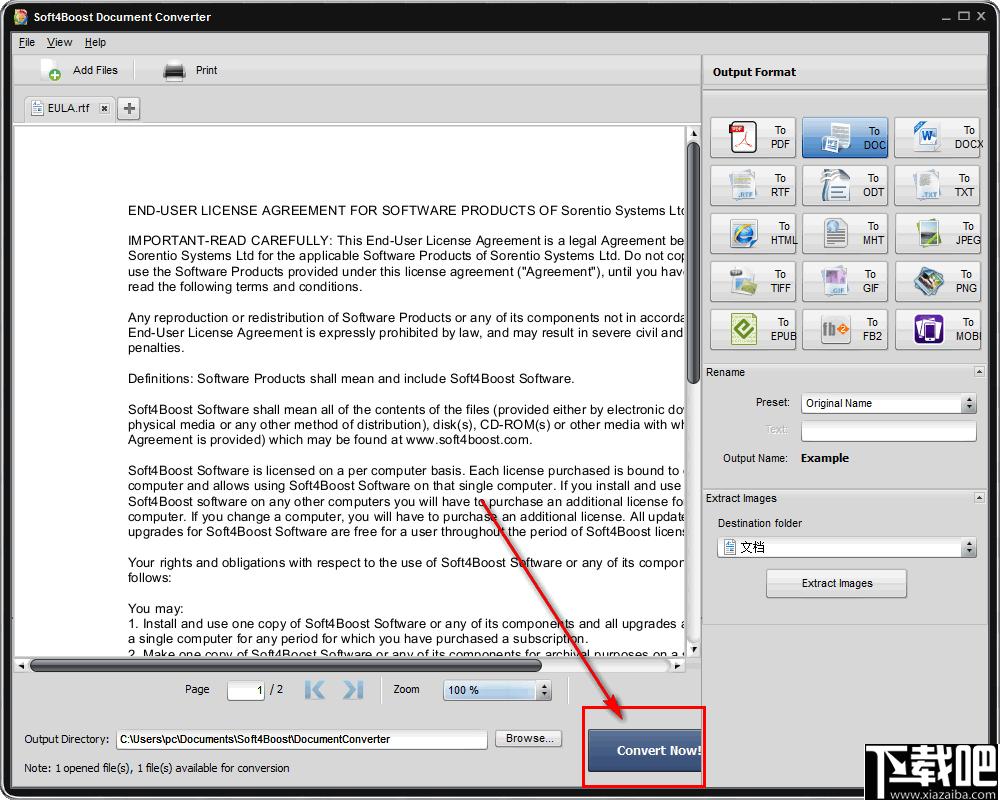The width and height of the screenshot is (1000, 800).
Task: Select the To RTF format button
Action: point(753,185)
